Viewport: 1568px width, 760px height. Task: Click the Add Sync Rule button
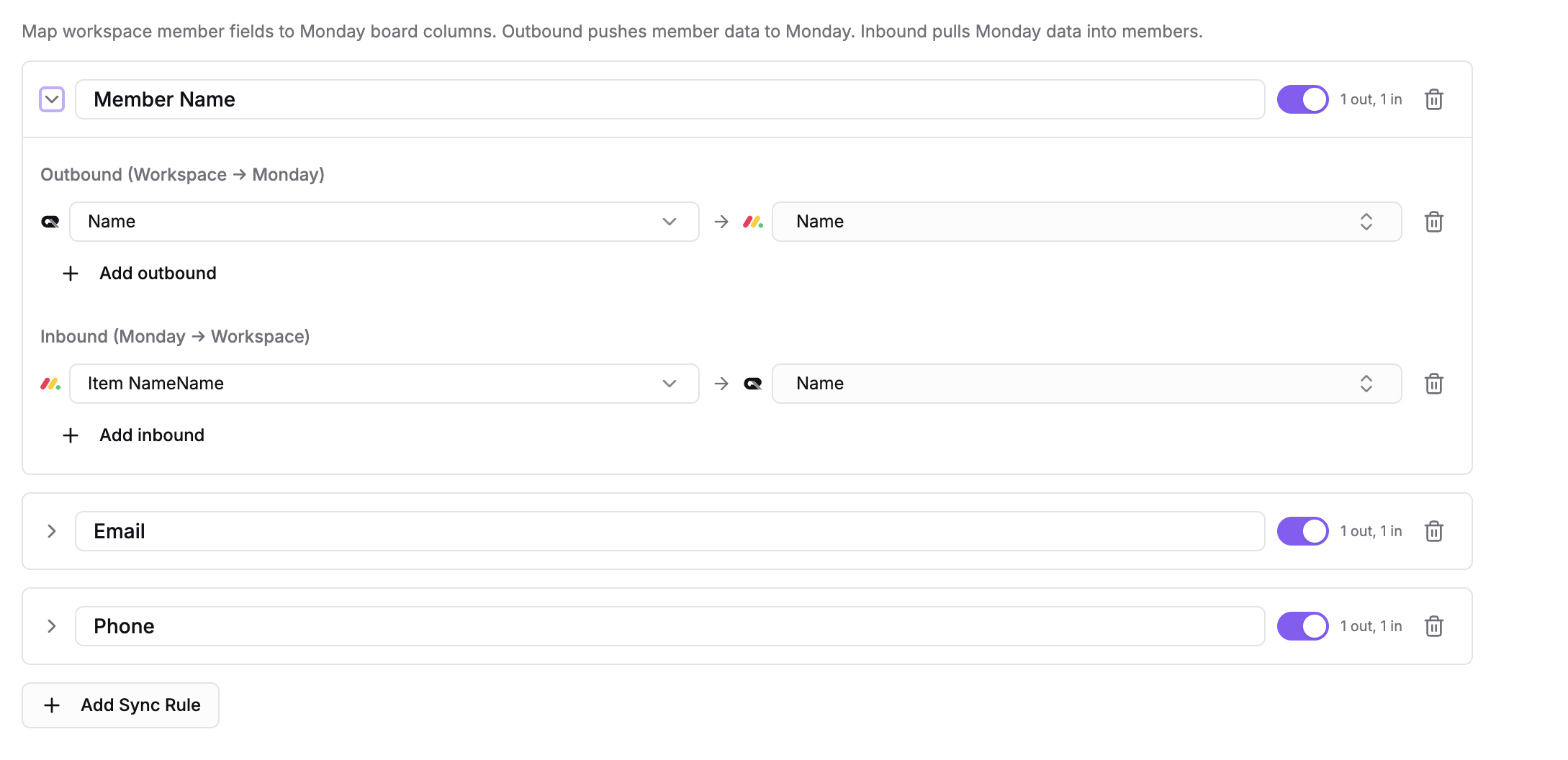pos(121,705)
